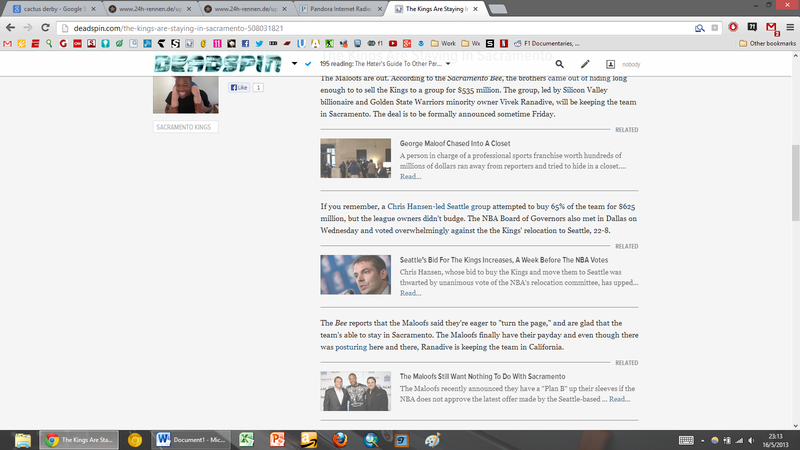Viewport: 800px width, 450px height.
Task: Click the Gmail checker extension icon
Action: (771, 28)
